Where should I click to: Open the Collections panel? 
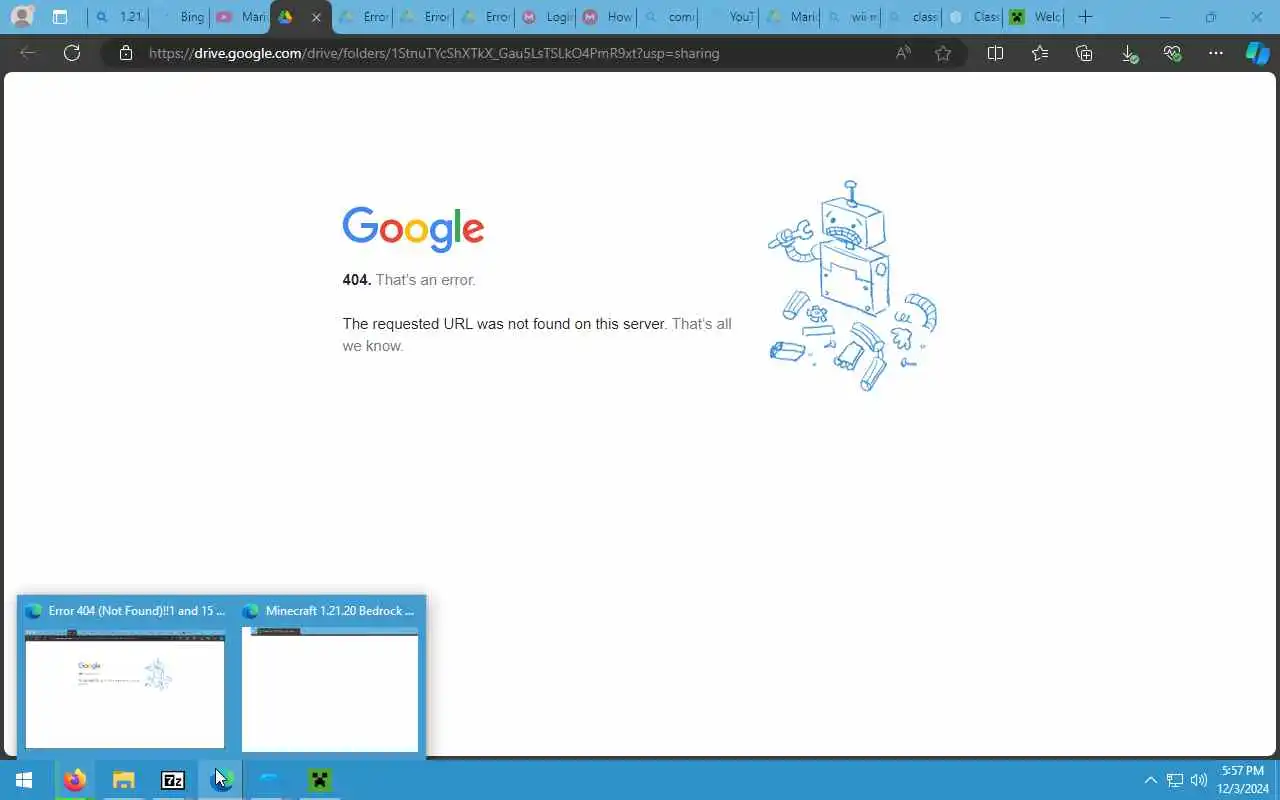tap(1084, 53)
